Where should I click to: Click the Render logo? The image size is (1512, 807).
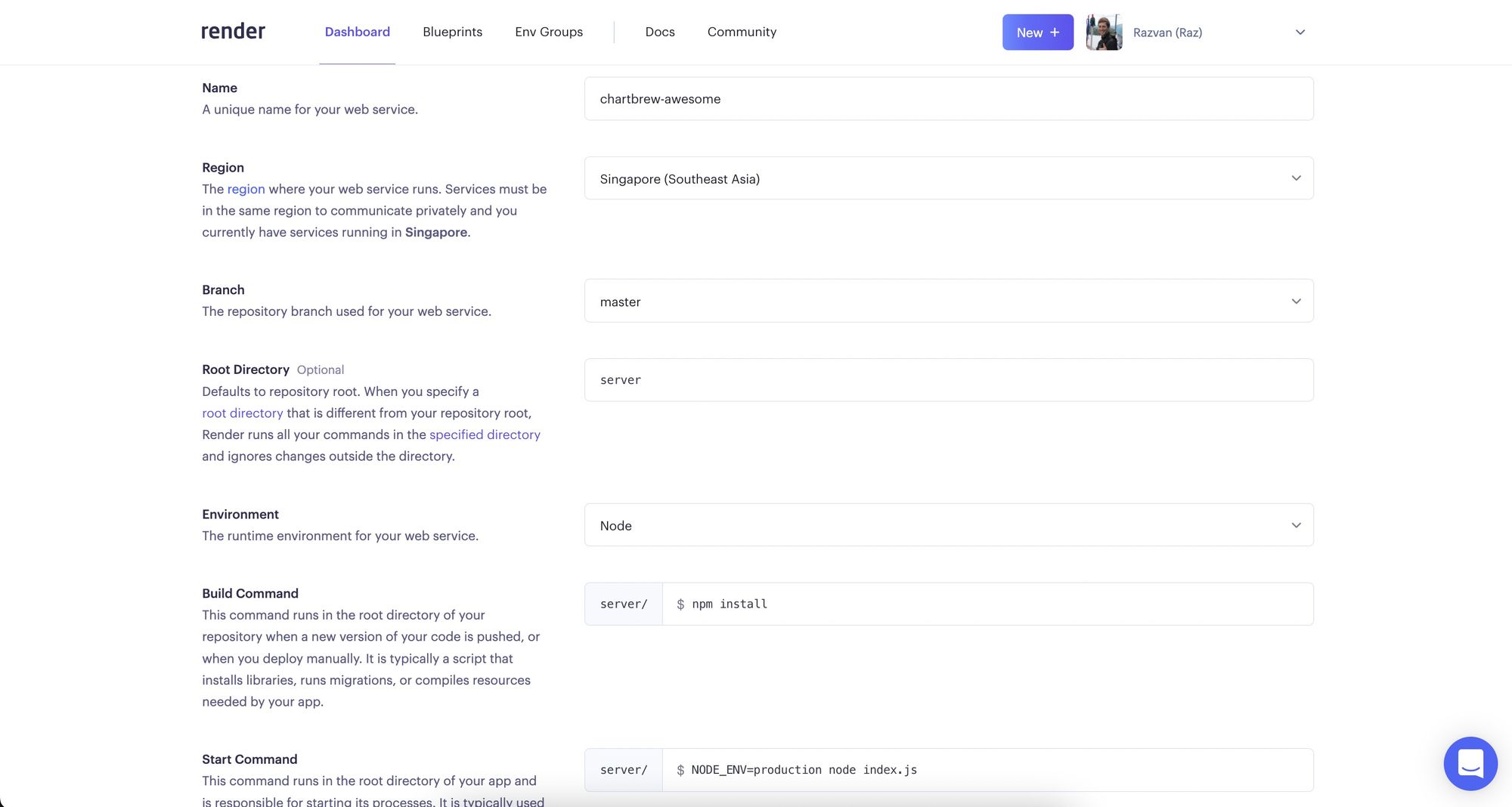coord(232,32)
